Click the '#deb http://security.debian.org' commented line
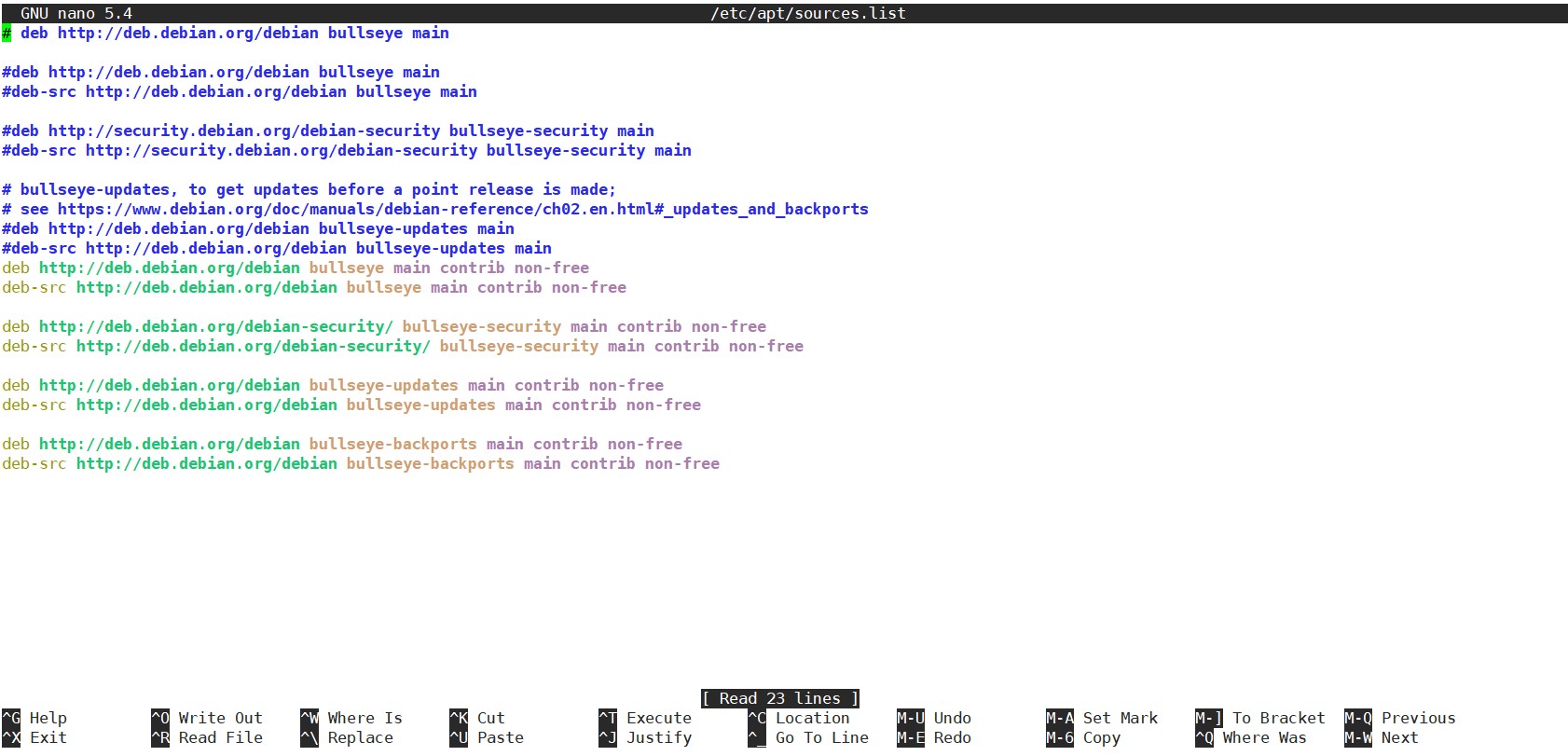The image size is (1568, 756). coord(328,131)
